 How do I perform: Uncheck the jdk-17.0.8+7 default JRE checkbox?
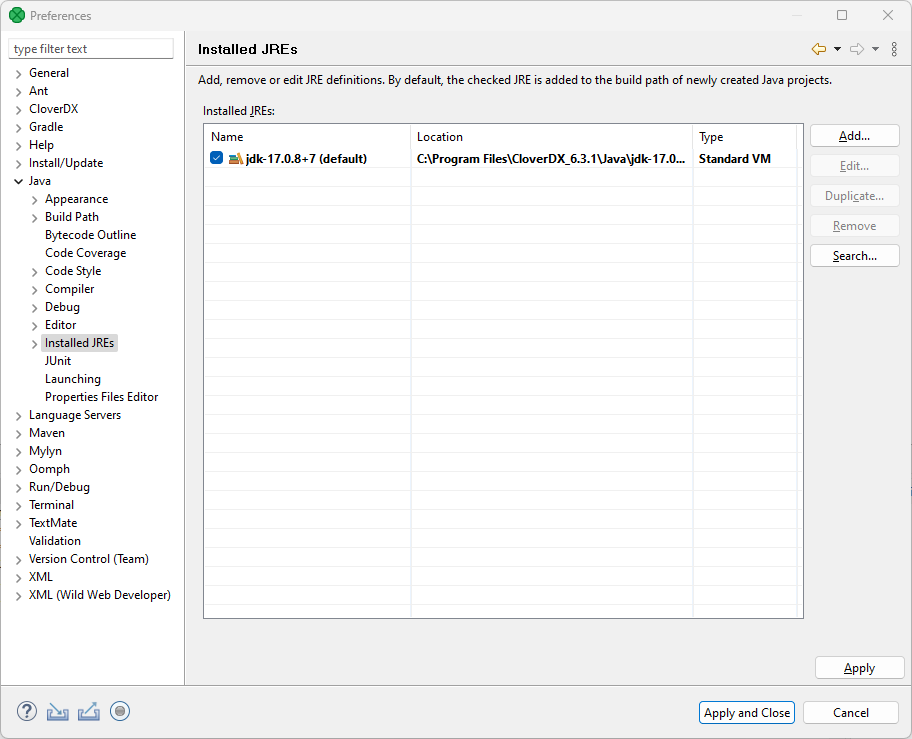click(x=217, y=159)
